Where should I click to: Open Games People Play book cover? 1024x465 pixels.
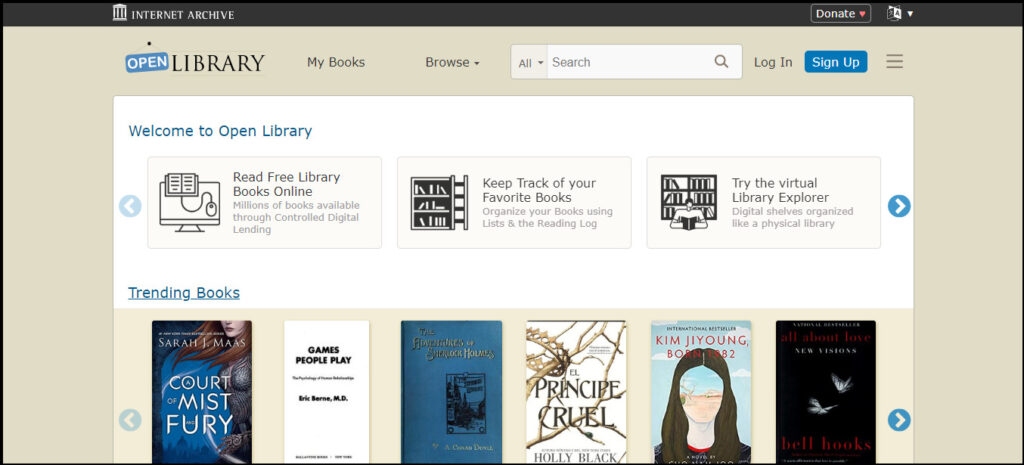[x=327, y=392]
